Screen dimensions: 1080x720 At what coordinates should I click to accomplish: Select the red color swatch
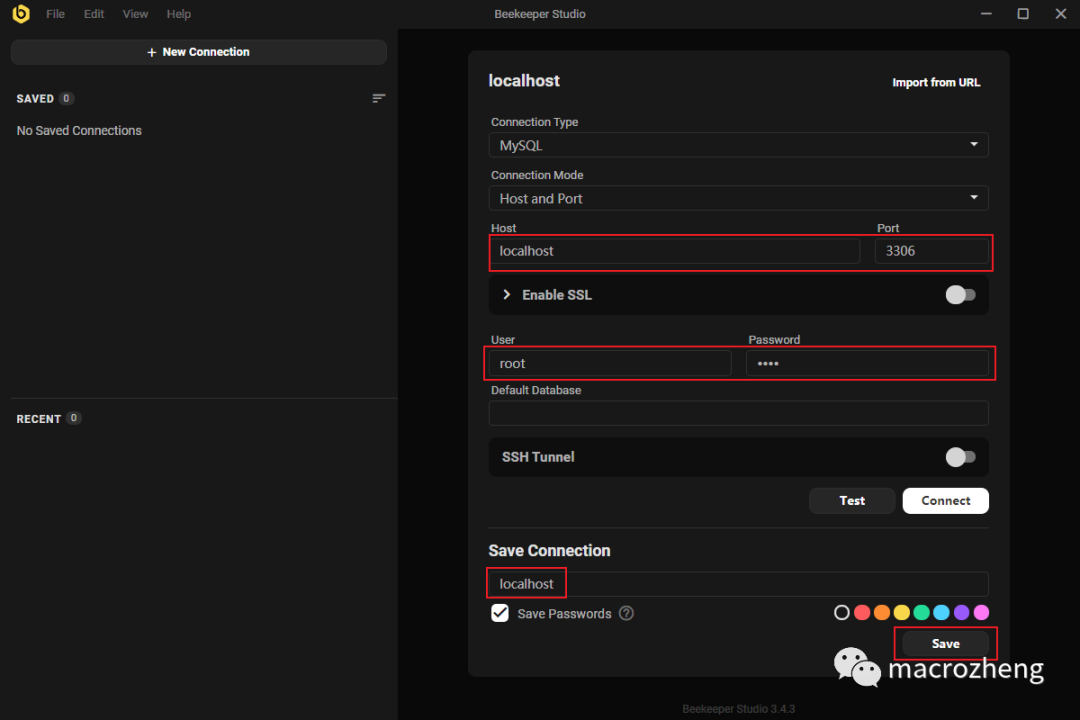[862, 613]
